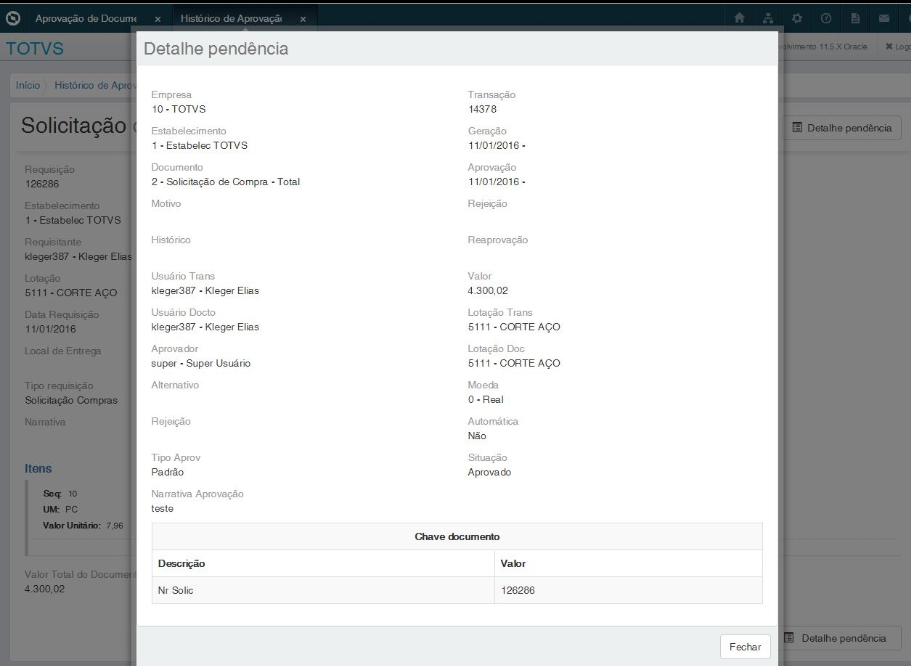Viewport: 911px width, 666px height.
Task: Select the Narrativa Aprovação text teste
Action: 162,509
